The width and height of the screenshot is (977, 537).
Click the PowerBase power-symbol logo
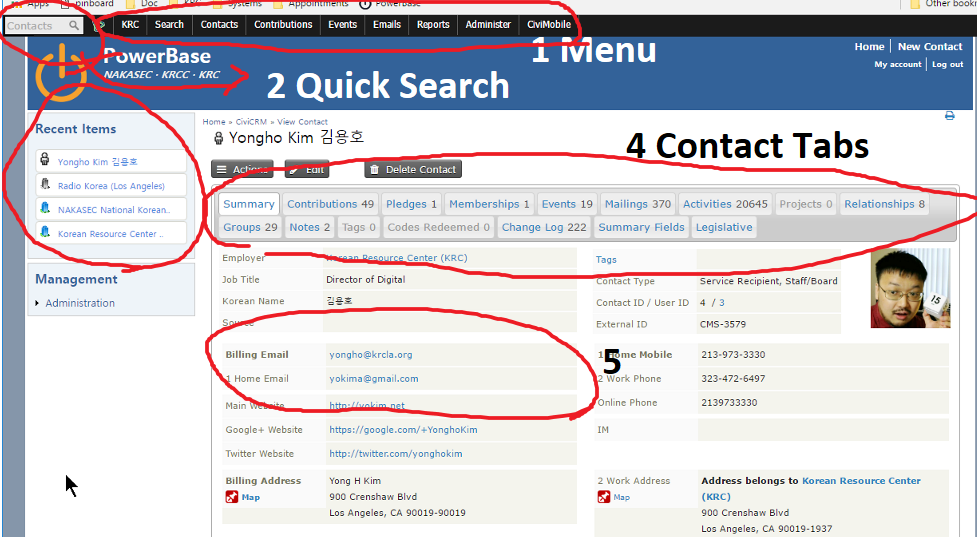point(60,72)
